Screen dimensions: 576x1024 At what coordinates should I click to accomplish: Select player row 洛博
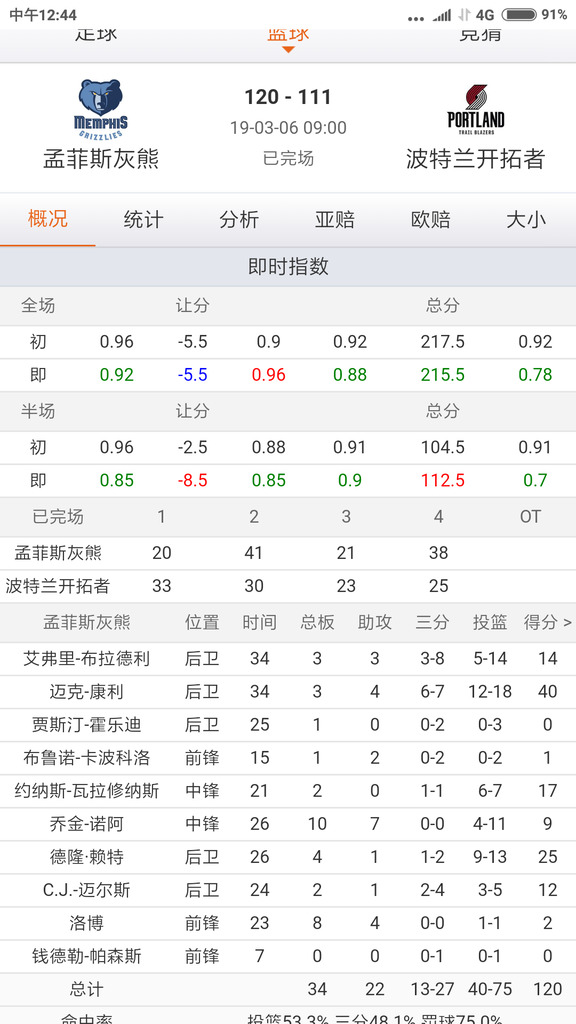[288, 923]
